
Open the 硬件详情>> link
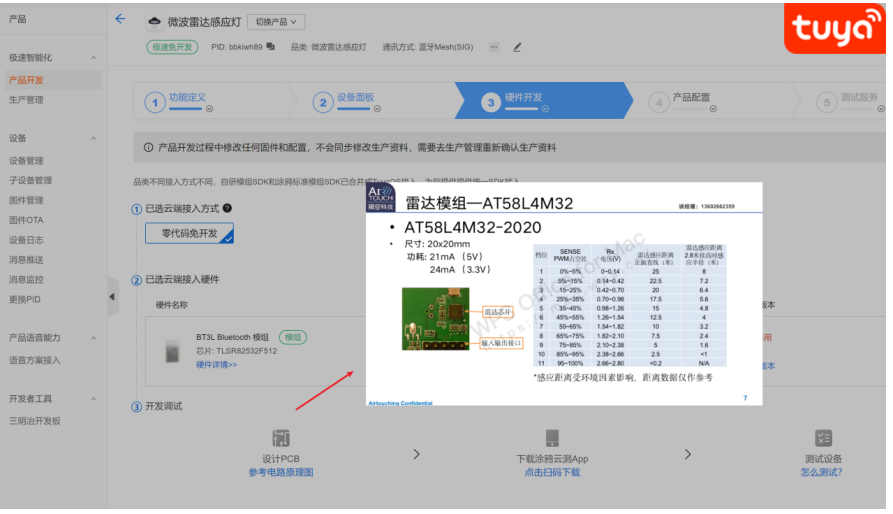click(216, 365)
